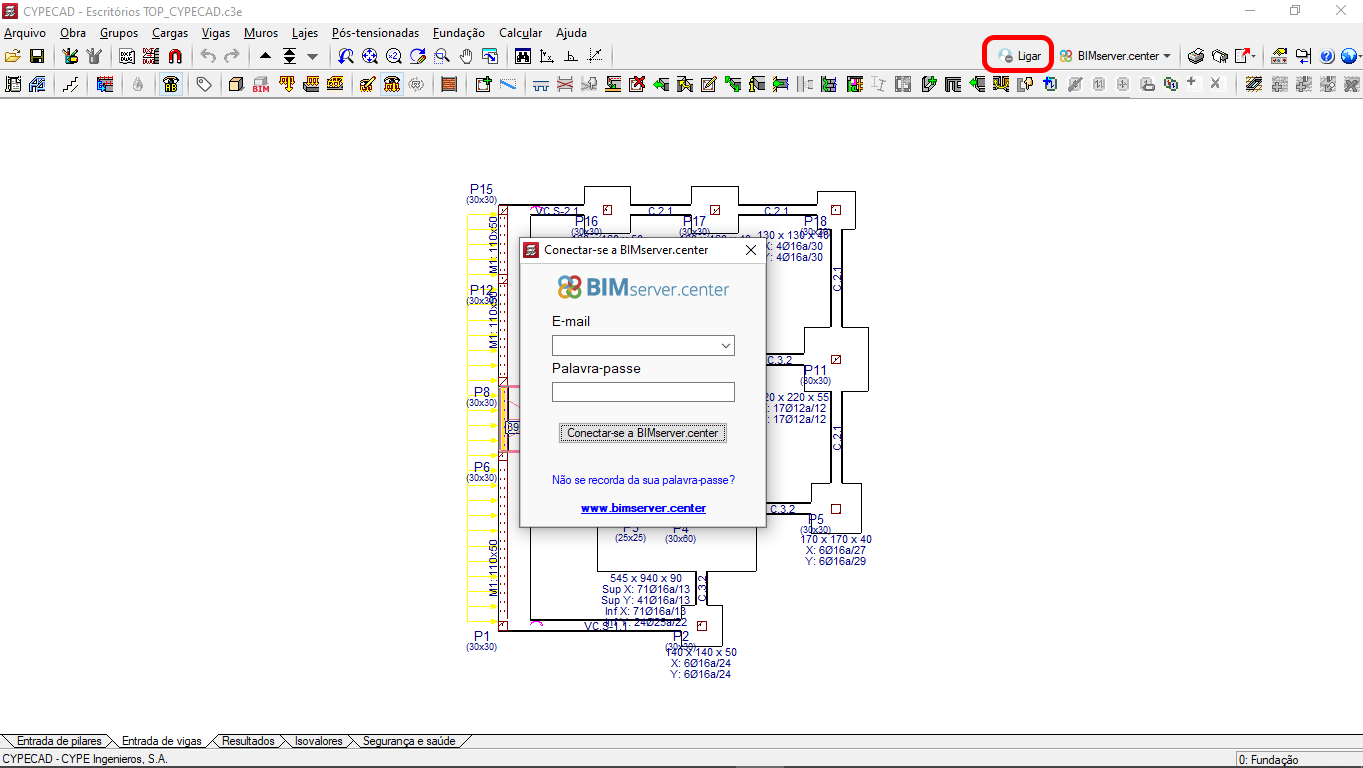
Task: Open the go-to-group double arrow icon
Action: click(289, 56)
